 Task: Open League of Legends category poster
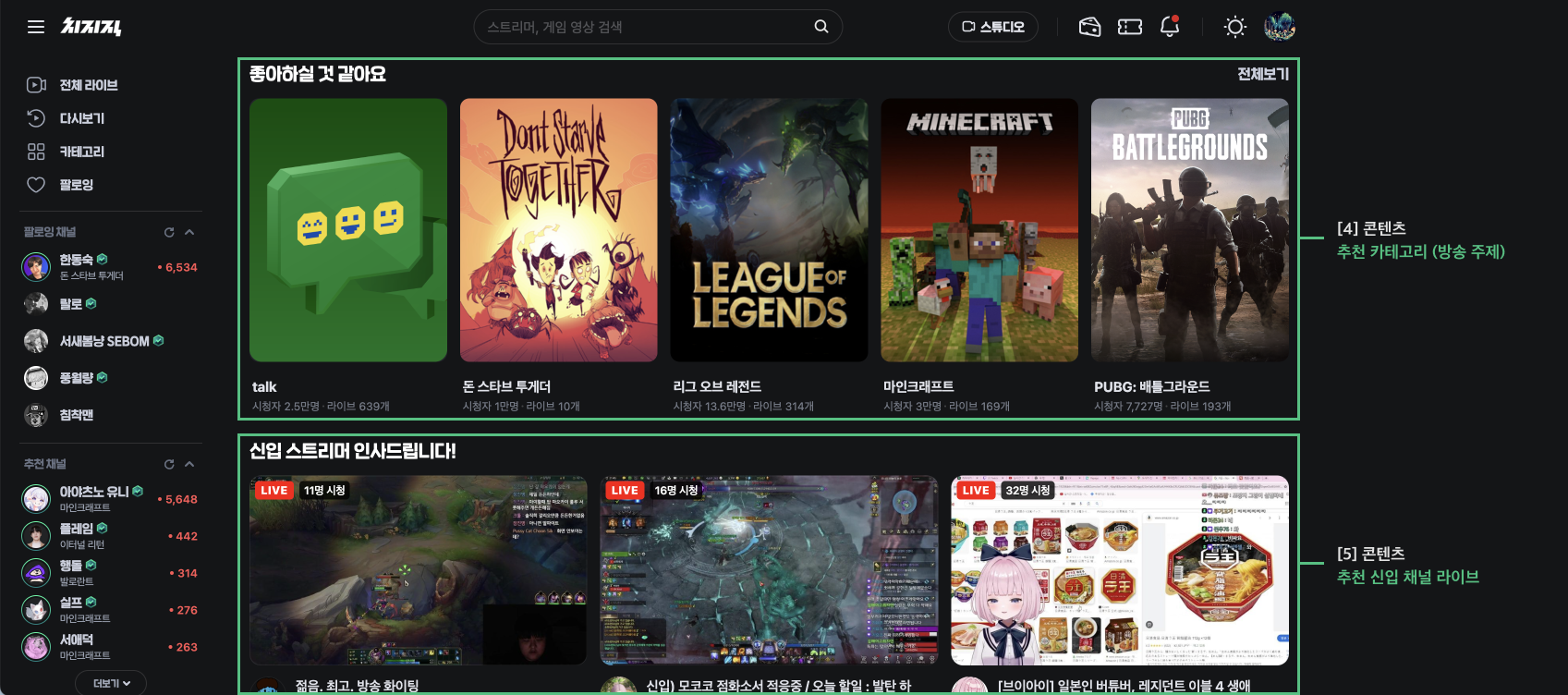click(770, 230)
